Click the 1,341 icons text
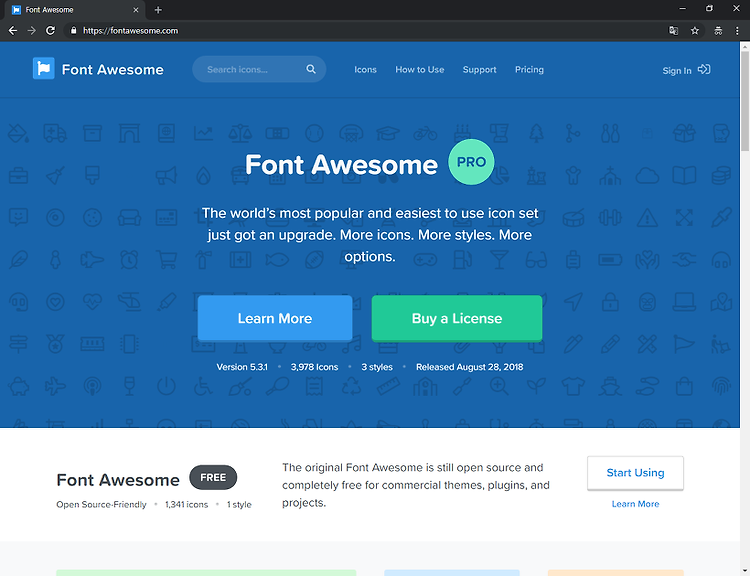 187,504
